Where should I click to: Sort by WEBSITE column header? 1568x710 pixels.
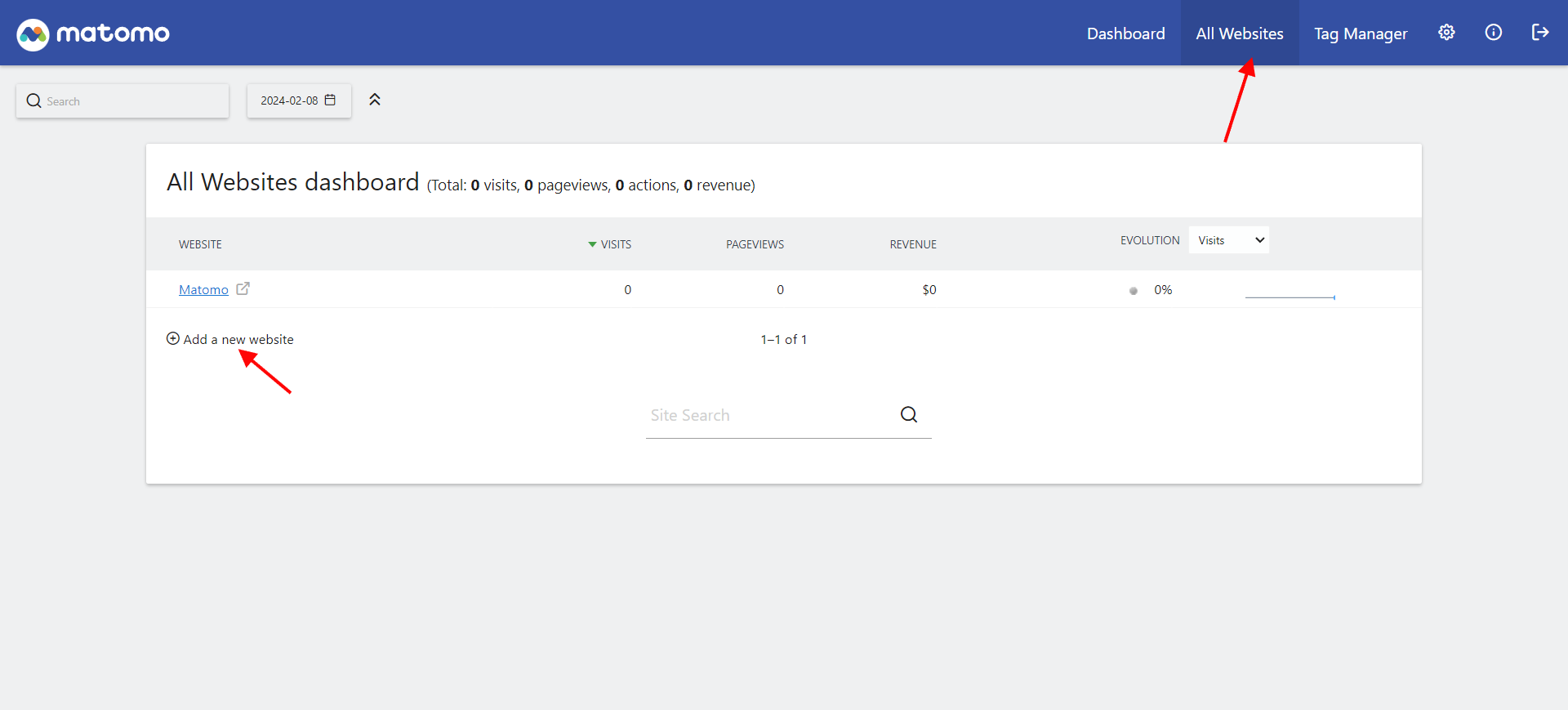point(200,244)
